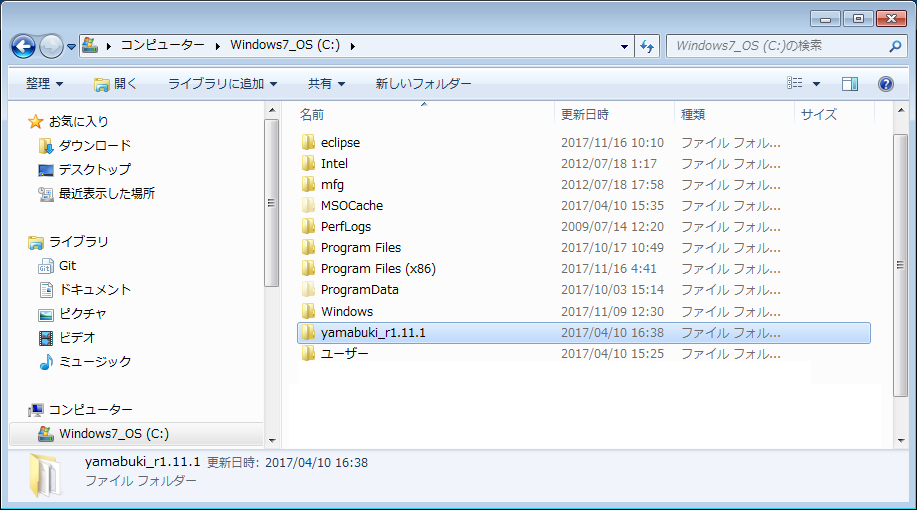Click the 開く button
The image size is (917, 510).
coord(115,84)
